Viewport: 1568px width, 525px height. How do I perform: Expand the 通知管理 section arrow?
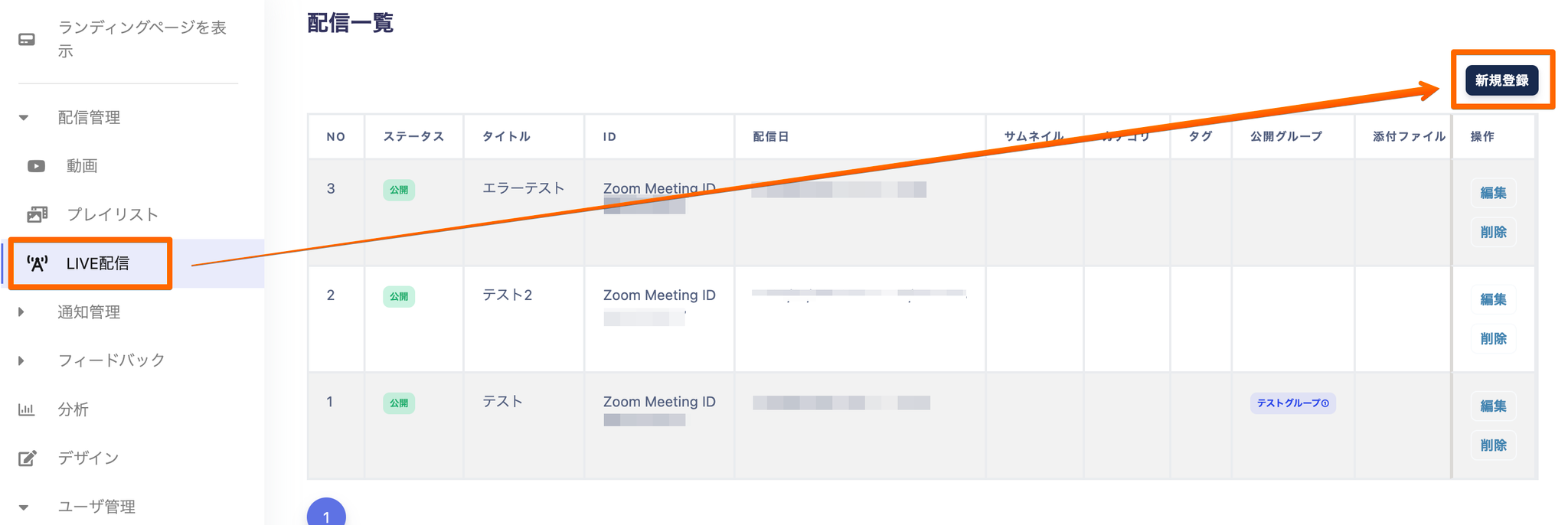(21, 312)
